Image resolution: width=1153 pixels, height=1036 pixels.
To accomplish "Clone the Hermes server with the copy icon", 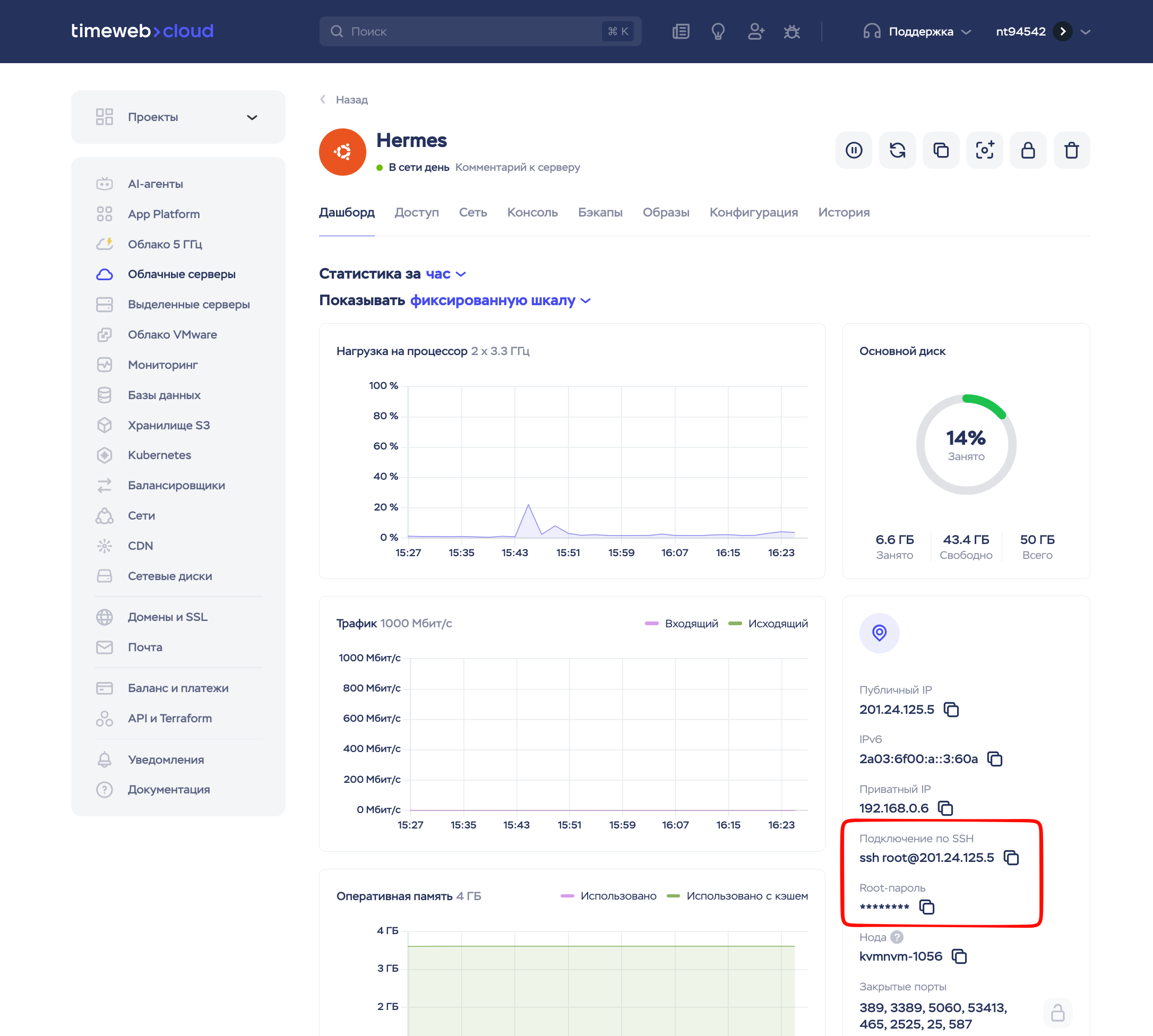I will pyautogui.click(x=941, y=150).
